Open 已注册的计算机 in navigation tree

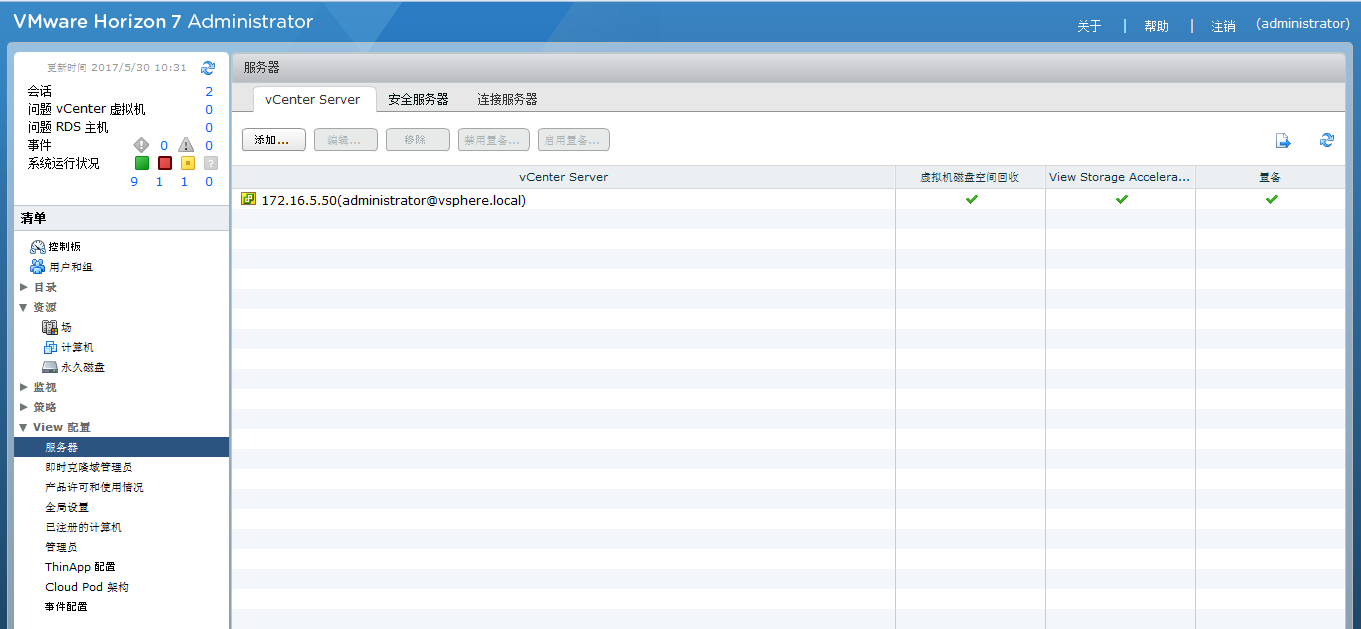tap(83, 527)
